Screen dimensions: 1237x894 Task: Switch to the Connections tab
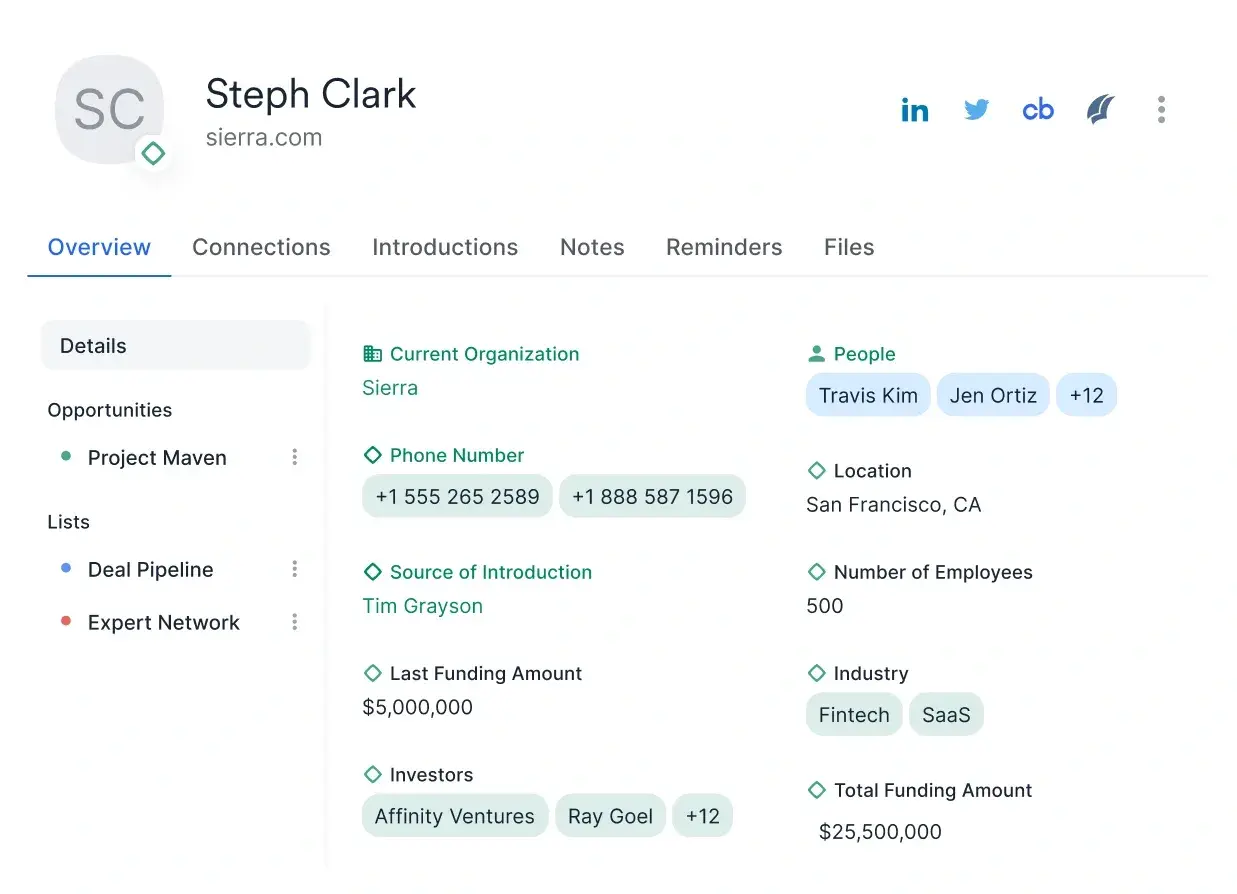point(261,247)
